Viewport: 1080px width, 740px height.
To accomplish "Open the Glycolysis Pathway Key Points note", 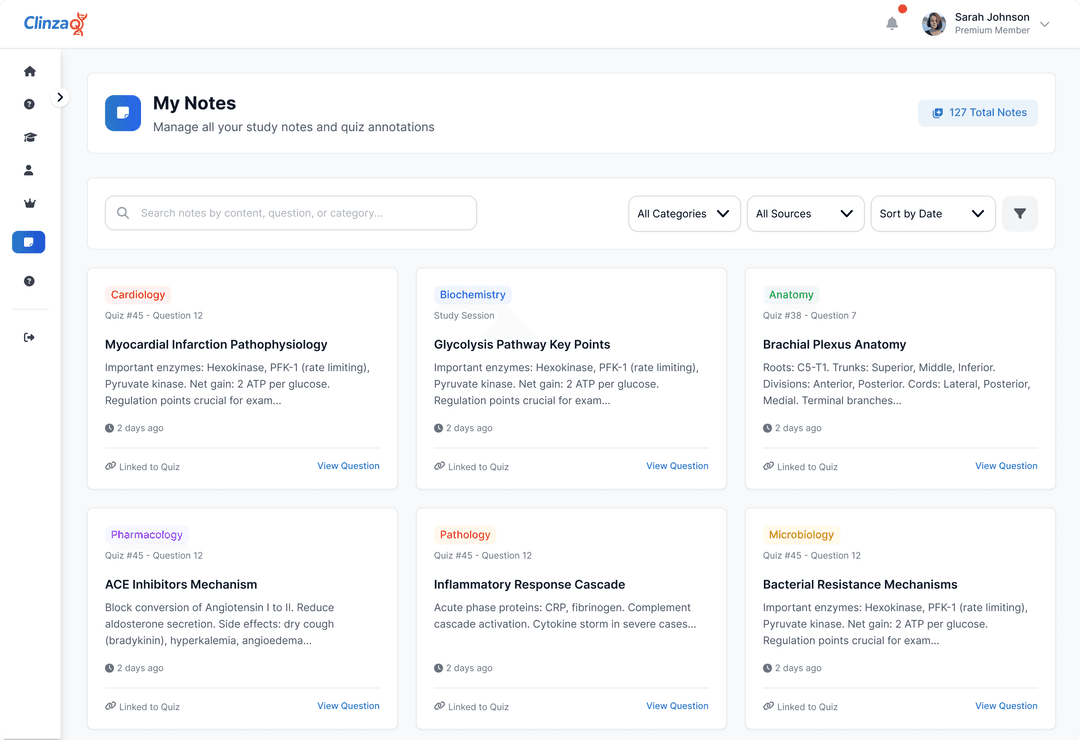I will [522, 345].
